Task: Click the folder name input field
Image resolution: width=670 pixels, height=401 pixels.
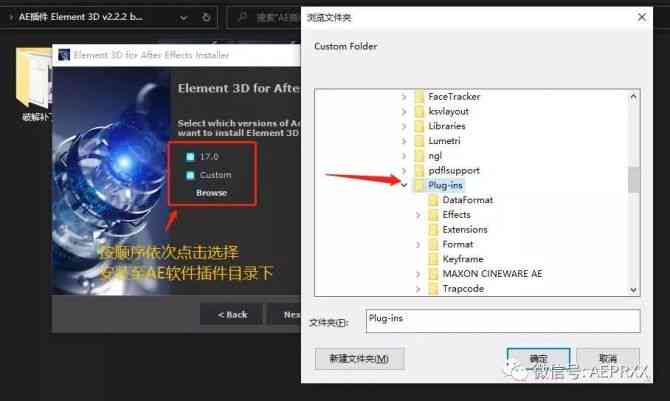Action: pyautogui.click(x=503, y=321)
